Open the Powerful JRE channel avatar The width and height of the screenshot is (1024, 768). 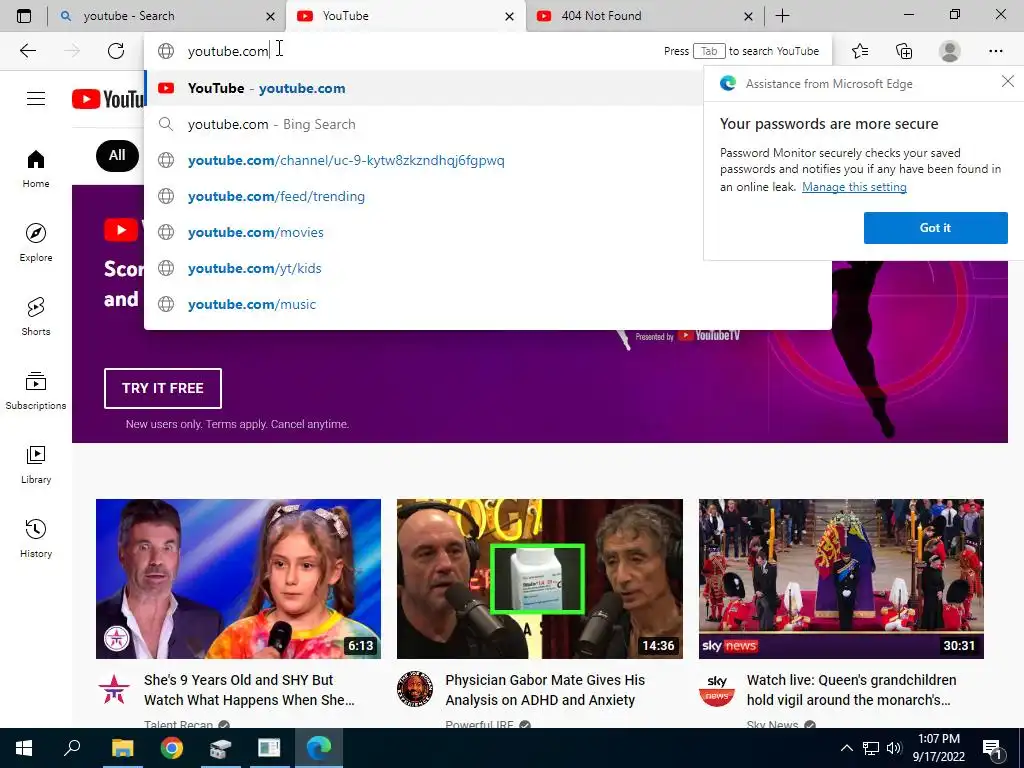coord(415,690)
